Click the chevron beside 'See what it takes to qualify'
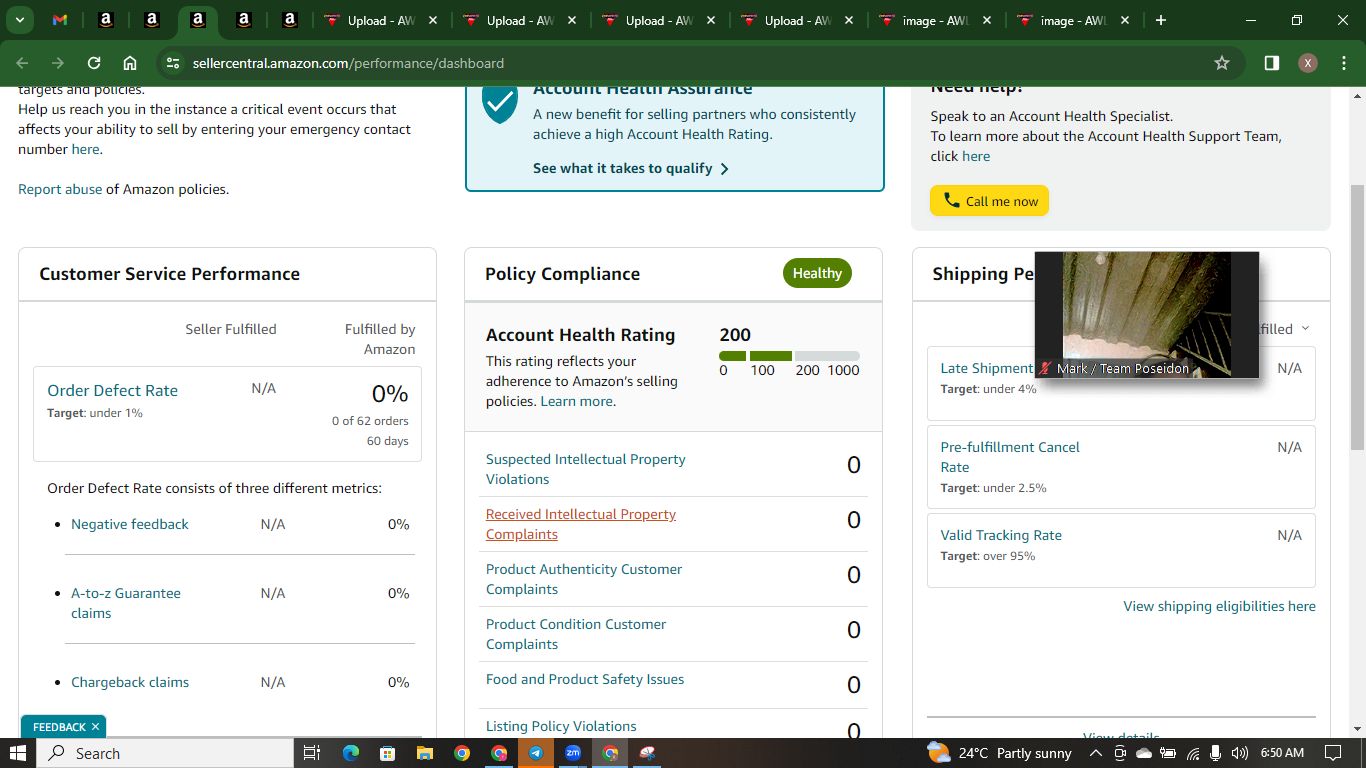 click(x=724, y=169)
